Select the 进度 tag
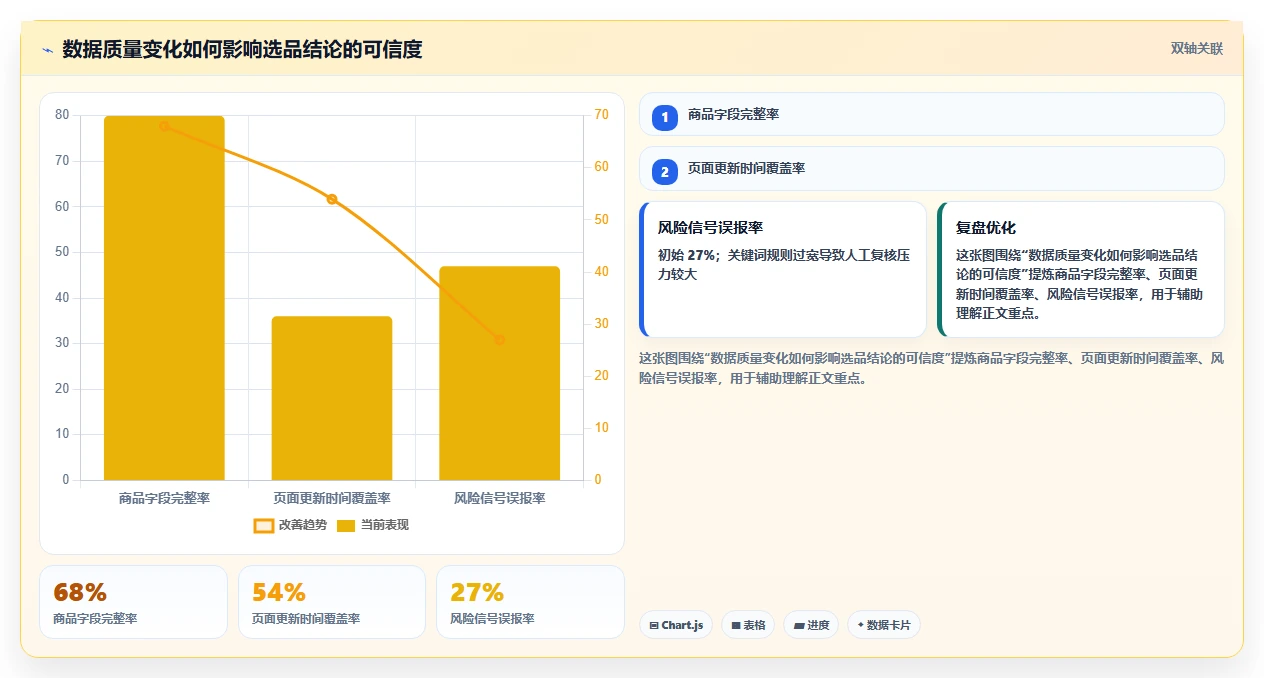This screenshot has height=678, width=1264. point(811,625)
